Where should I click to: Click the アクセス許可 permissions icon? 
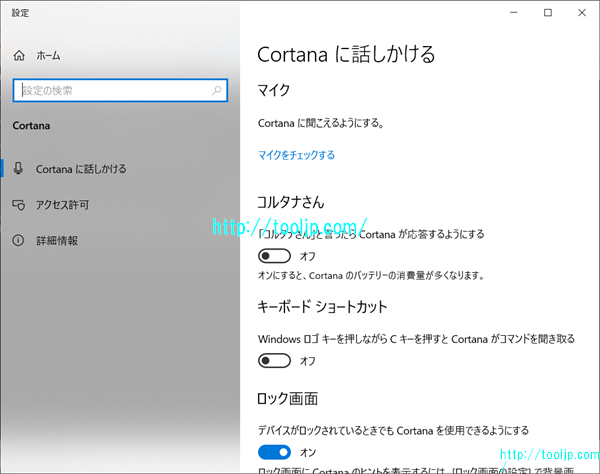[19, 205]
